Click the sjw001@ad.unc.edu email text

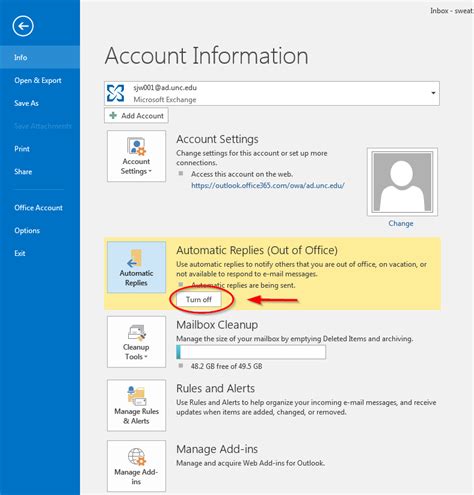(165, 88)
